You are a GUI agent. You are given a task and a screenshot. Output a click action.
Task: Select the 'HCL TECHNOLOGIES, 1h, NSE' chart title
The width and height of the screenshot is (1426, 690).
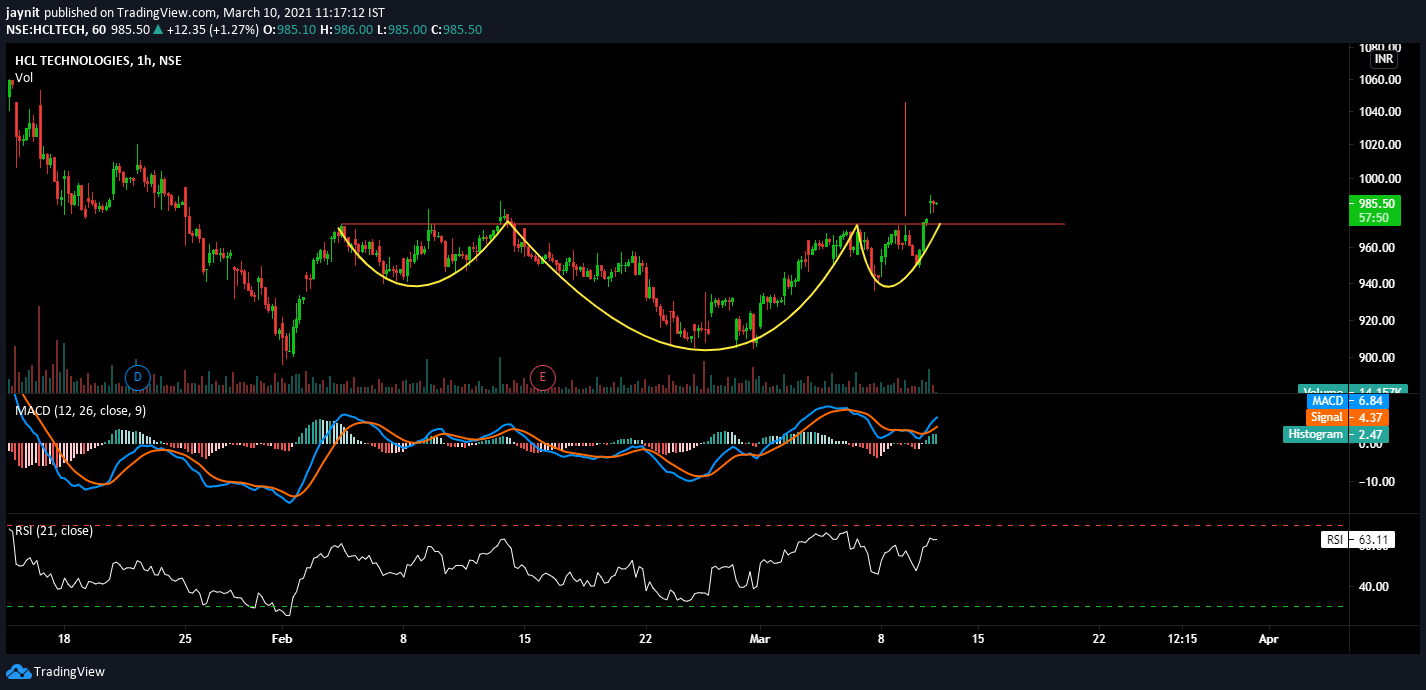coord(98,61)
